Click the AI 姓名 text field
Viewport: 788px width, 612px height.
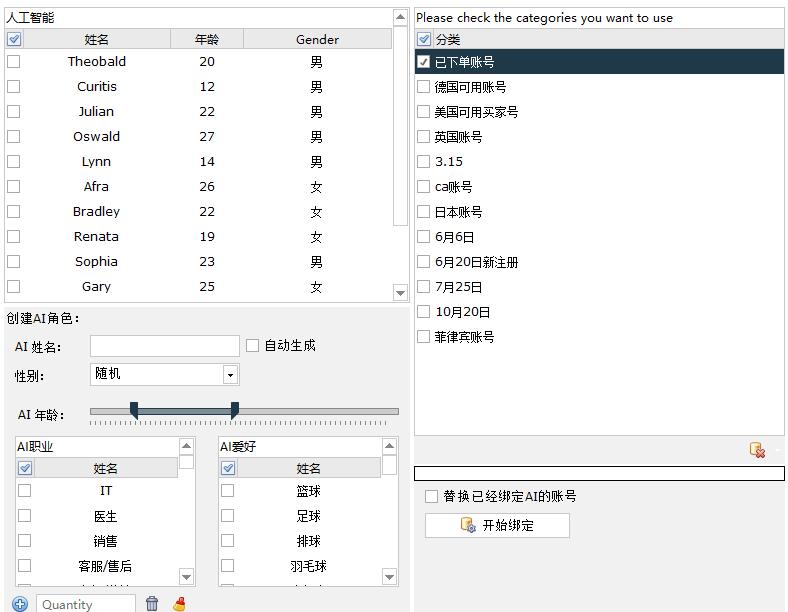click(165, 346)
